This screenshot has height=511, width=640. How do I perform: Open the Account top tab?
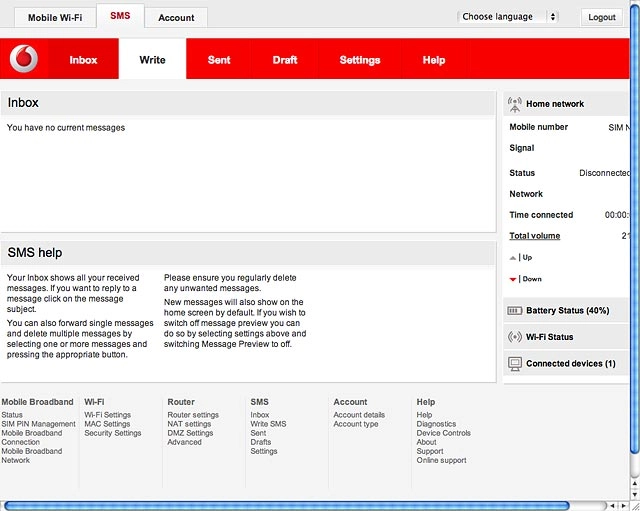point(176,18)
